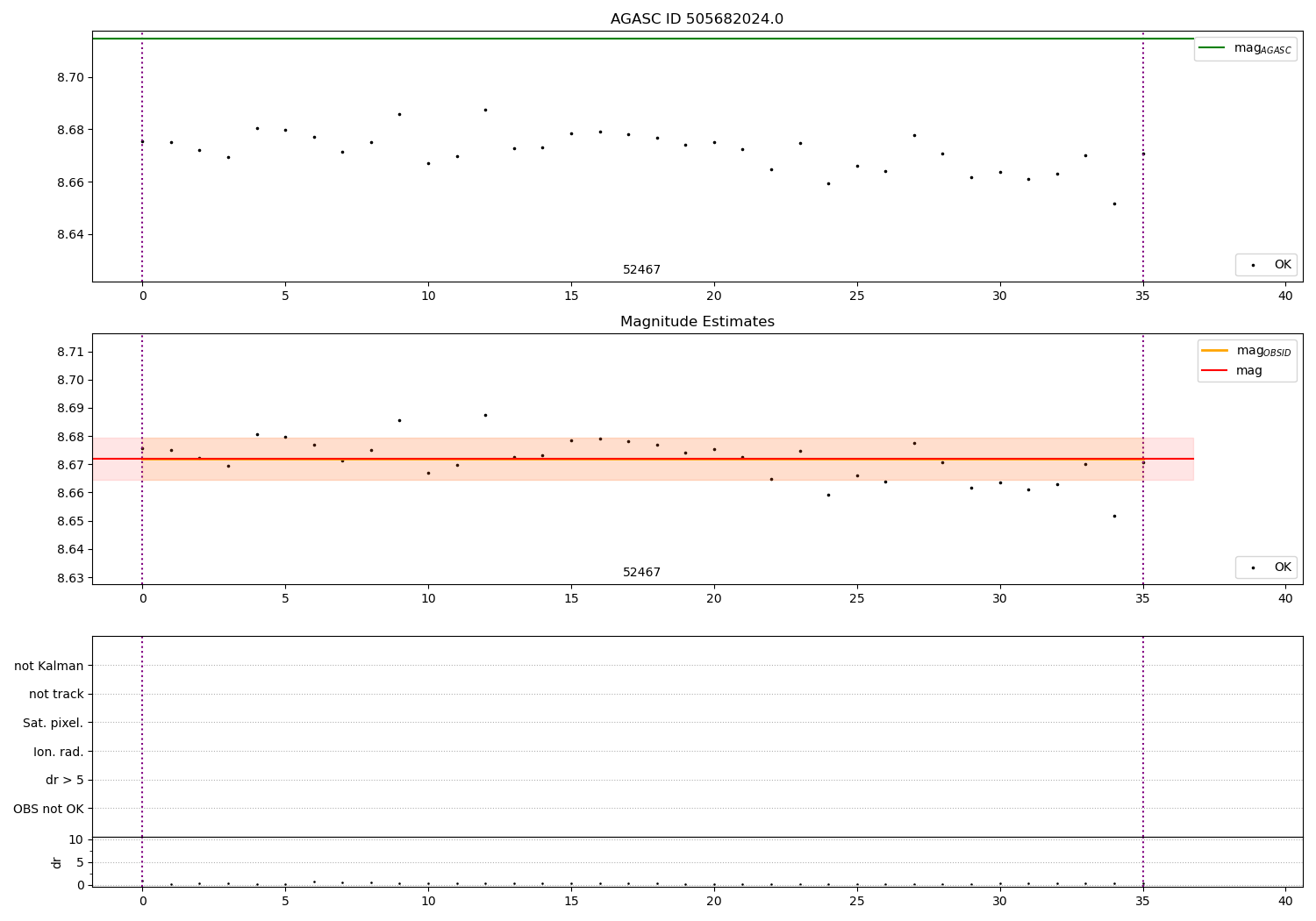The image size is (1316, 921).
Task: Select the red 'mag' legend entry
Action: 1232,370
